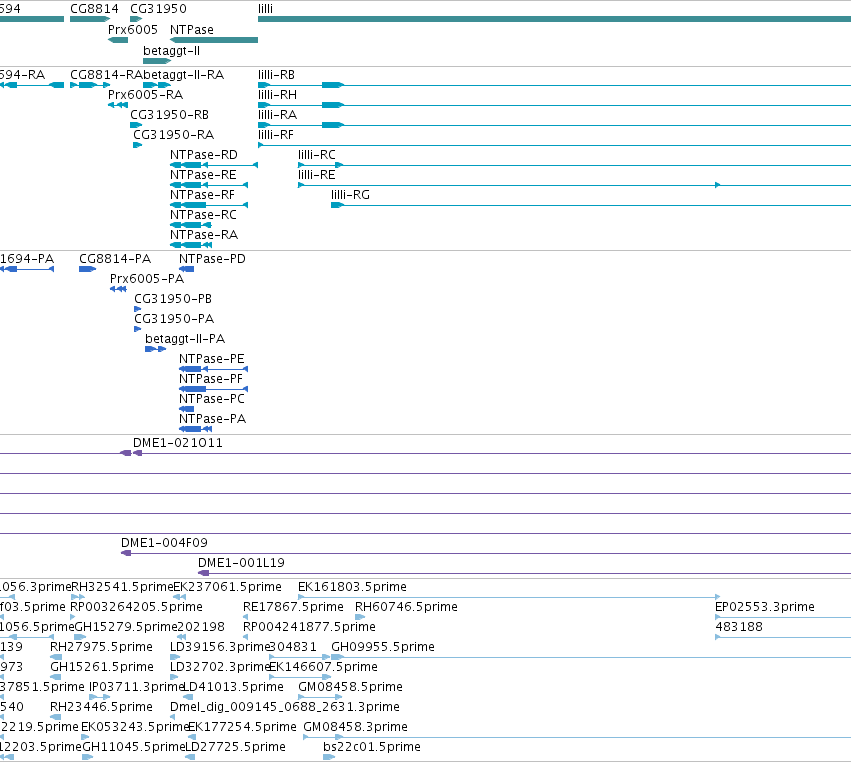Select the GH09955.5prime EST label
851x762 pixels.
point(383,647)
